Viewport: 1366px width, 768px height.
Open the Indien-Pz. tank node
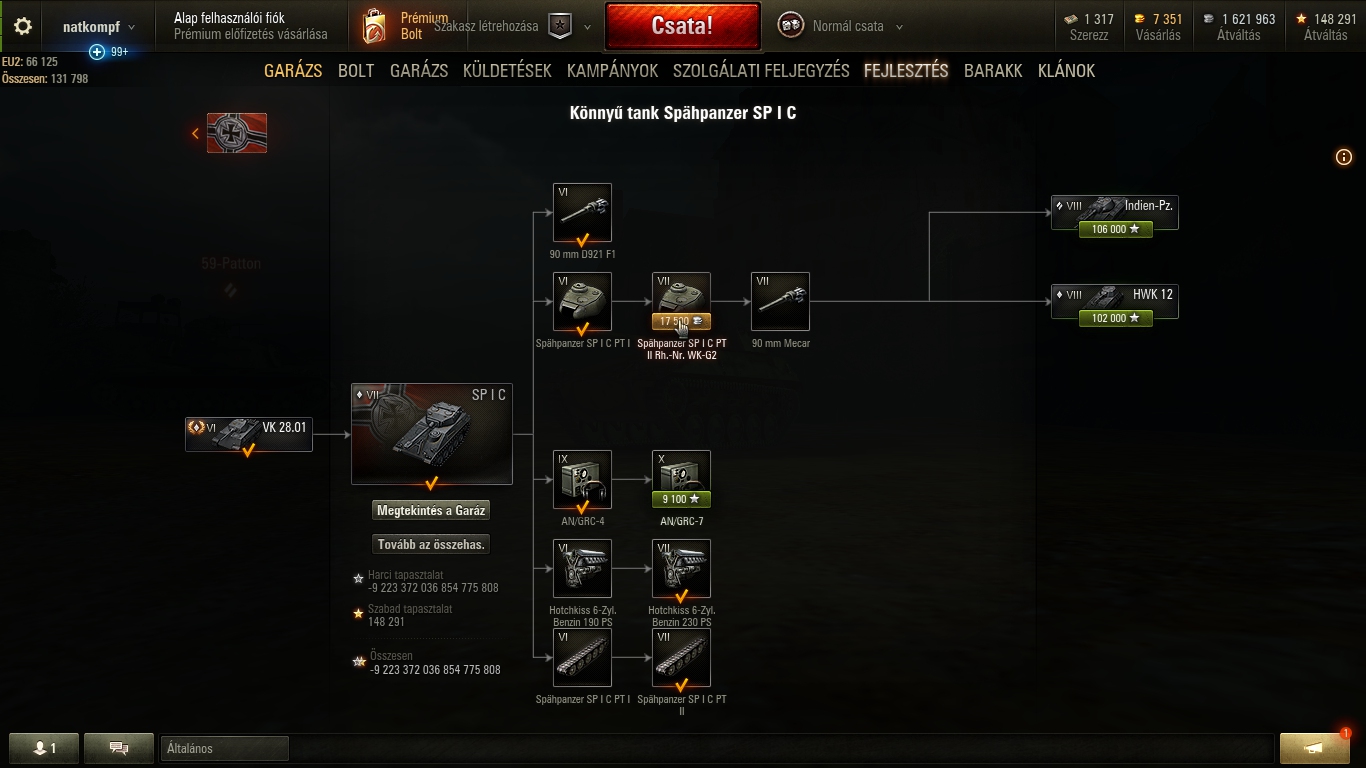[1115, 212]
